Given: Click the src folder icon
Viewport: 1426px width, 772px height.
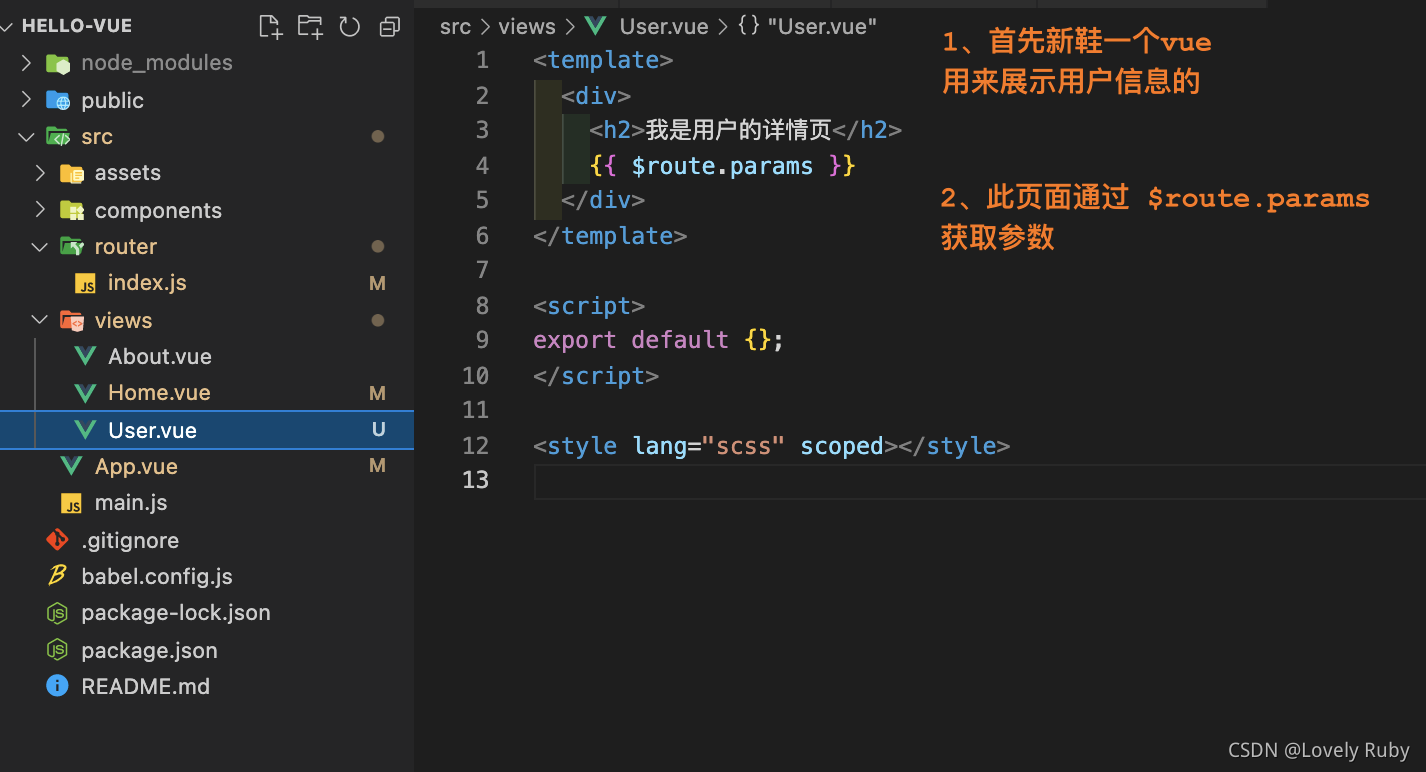Looking at the screenshot, I should coord(58,137).
